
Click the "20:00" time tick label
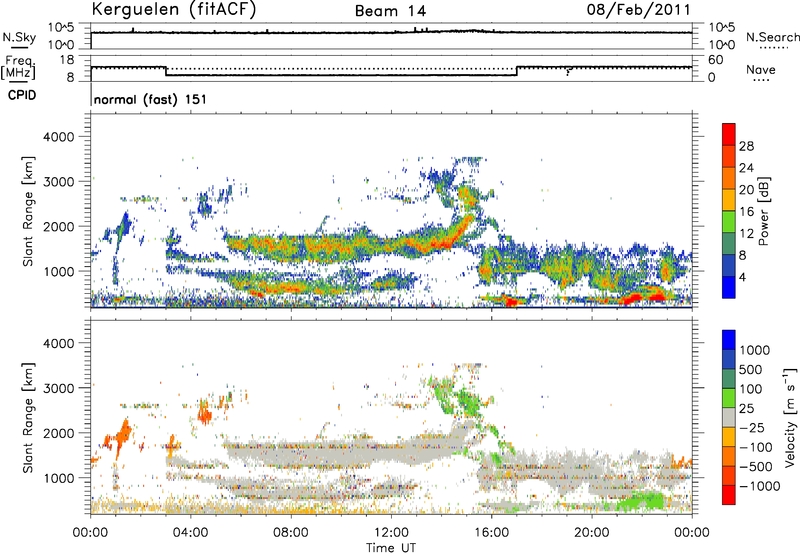click(591, 533)
